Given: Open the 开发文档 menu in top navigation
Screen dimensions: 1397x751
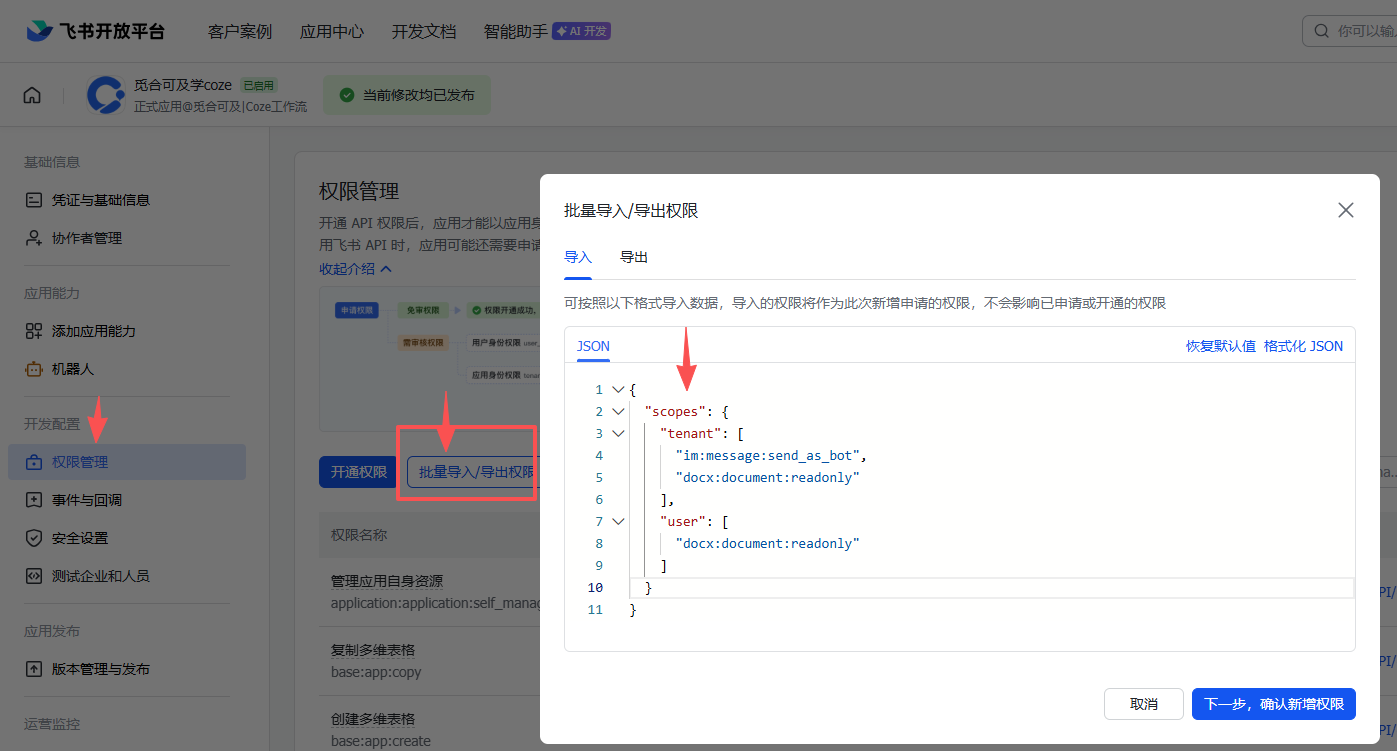Looking at the screenshot, I should 424,31.
